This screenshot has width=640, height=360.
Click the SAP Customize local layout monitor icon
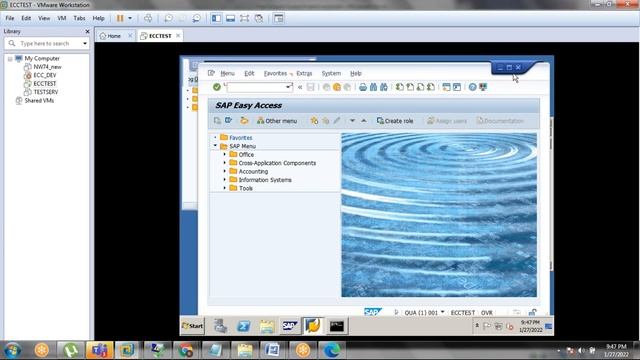tap(483, 87)
